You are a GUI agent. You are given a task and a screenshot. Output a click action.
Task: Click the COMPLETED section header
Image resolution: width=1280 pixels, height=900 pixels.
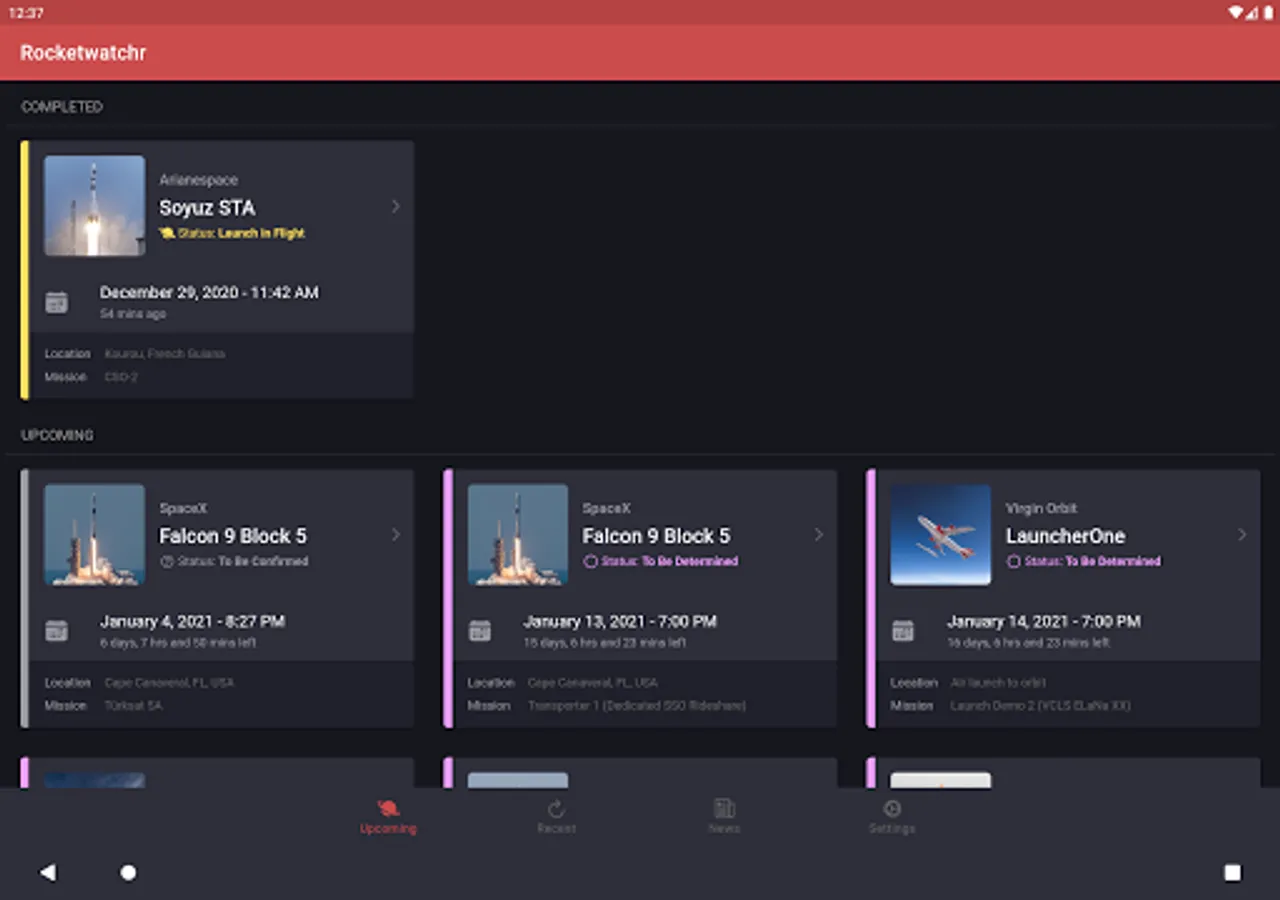pyautogui.click(x=62, y=107)
